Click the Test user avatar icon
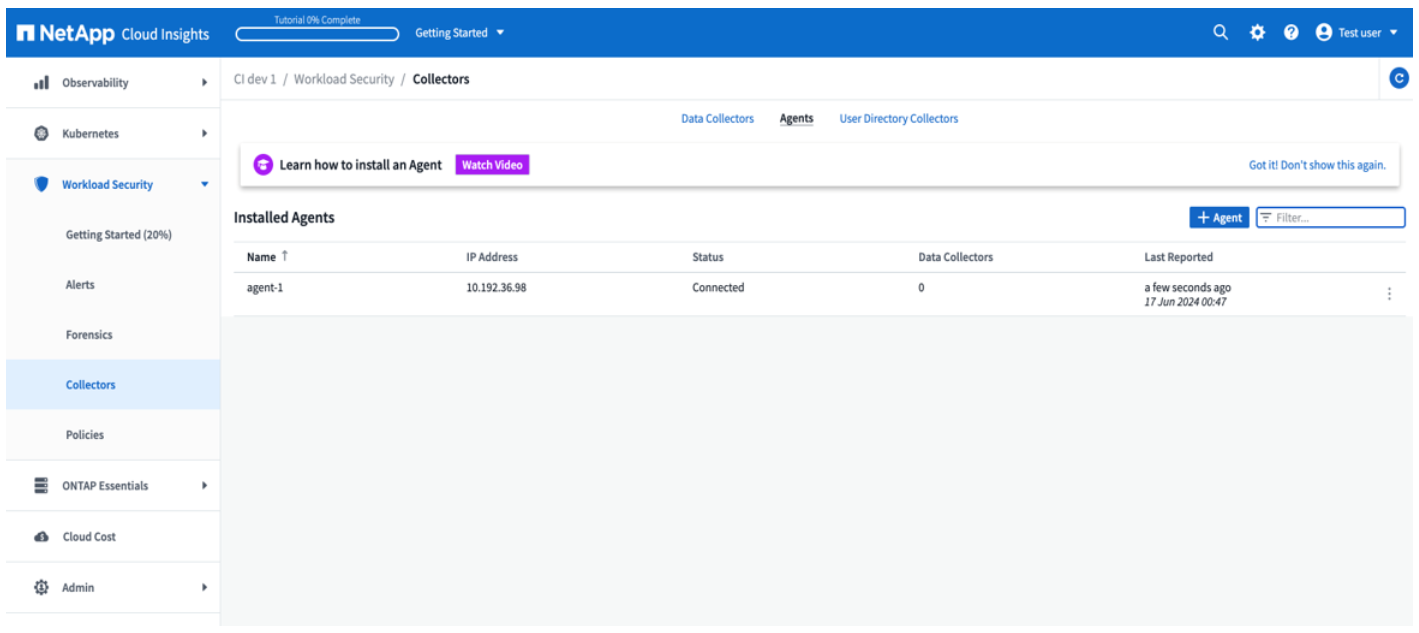Screen dimensions: 1419x633 [x=1324, y=32]
